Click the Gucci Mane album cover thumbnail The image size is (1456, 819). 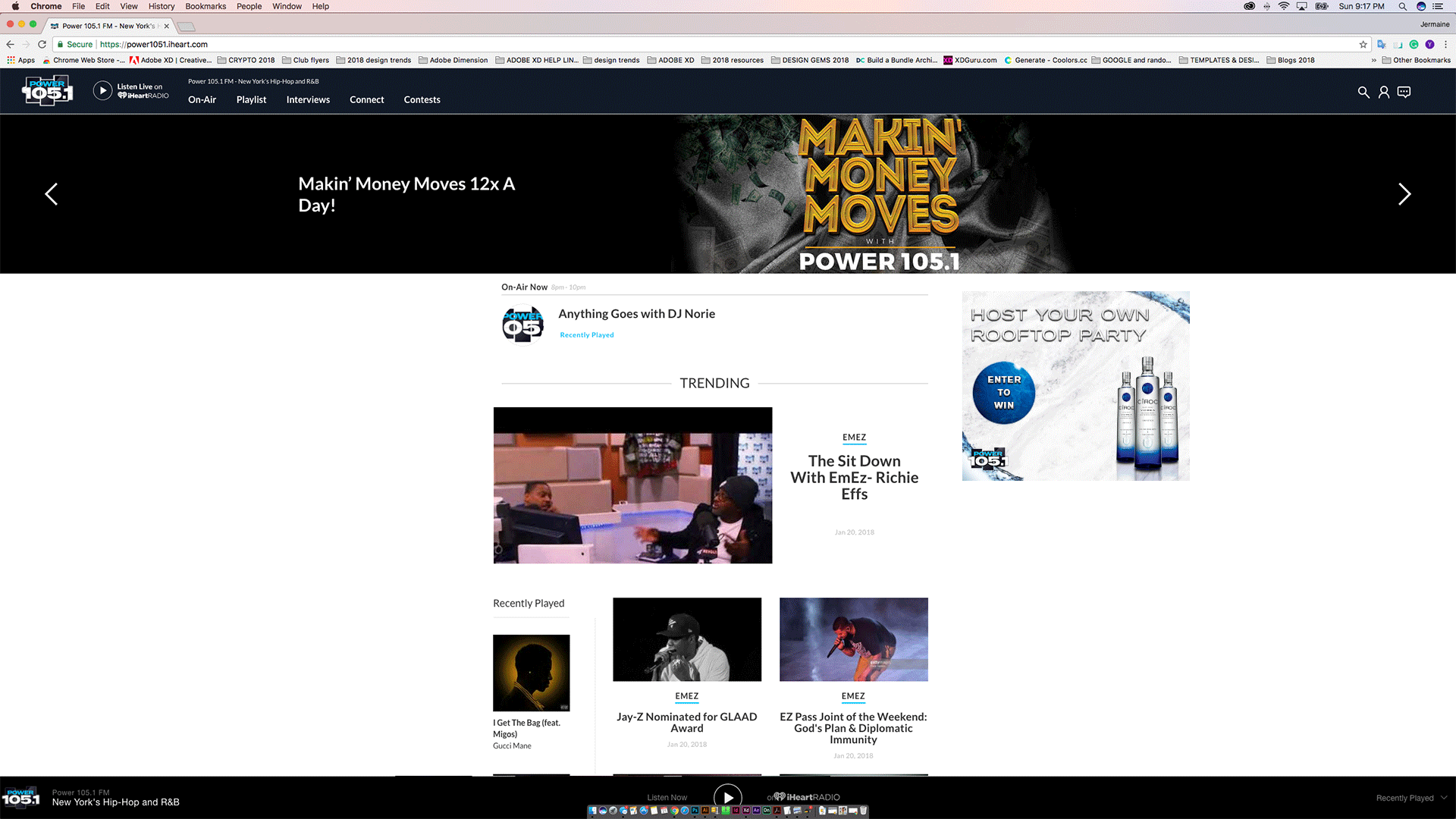(x=531, y=673)
